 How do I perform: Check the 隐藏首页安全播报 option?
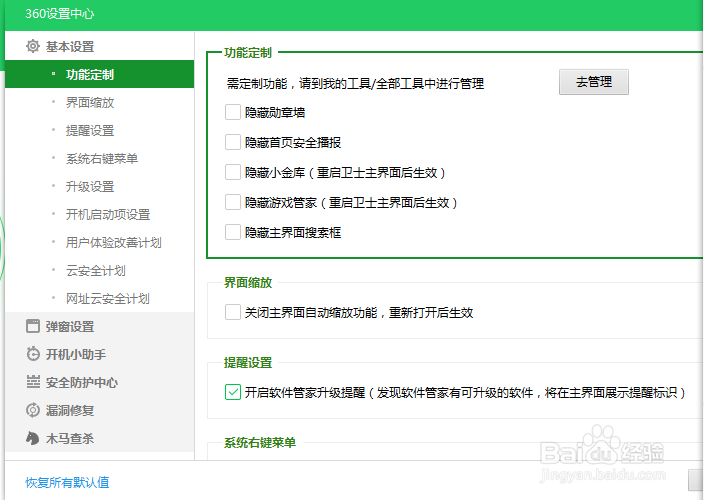(x=233, y=142)
